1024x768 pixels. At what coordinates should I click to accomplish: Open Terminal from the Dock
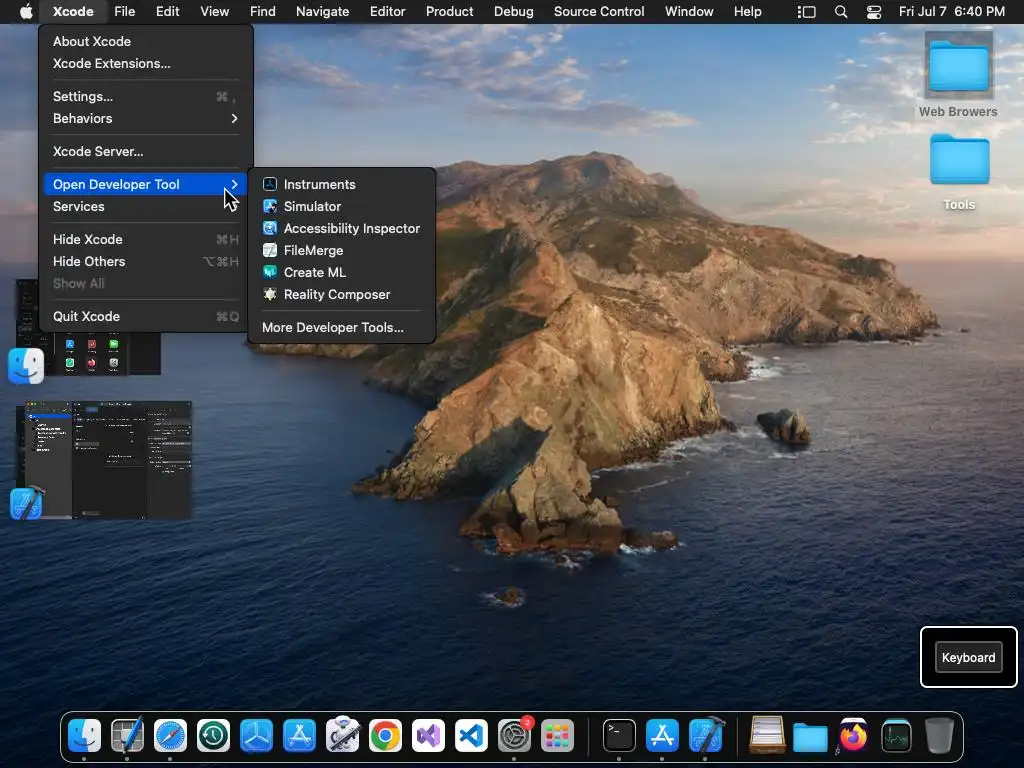click(619, 737)
